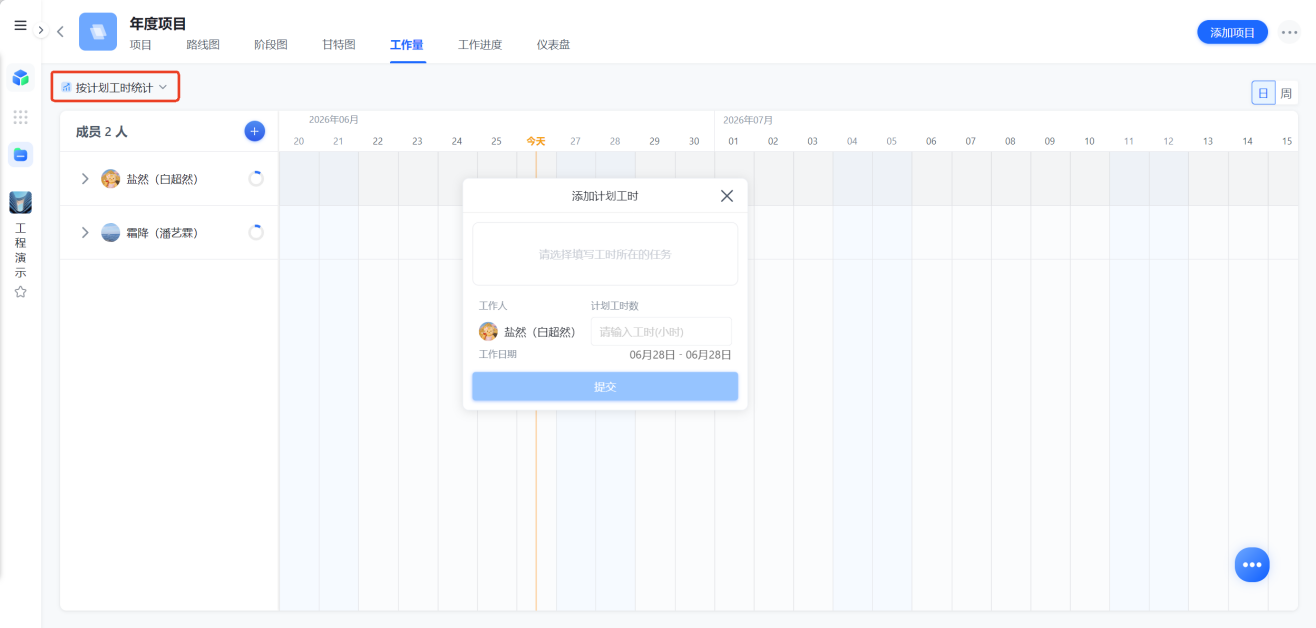The width and height of the screenshot is (1316, 628).
Task: Click the 2026年07月 month label
Action: (748, 119)
